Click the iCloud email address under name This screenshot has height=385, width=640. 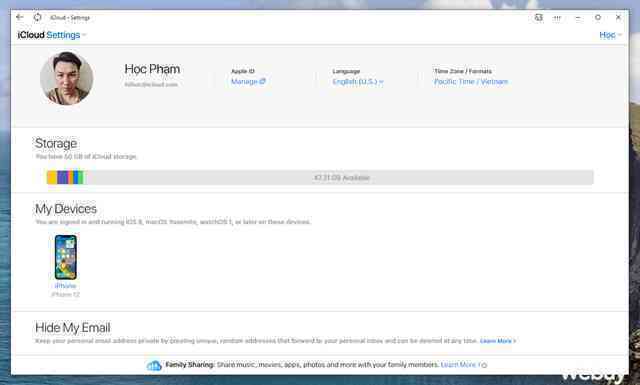click(151, 85)
